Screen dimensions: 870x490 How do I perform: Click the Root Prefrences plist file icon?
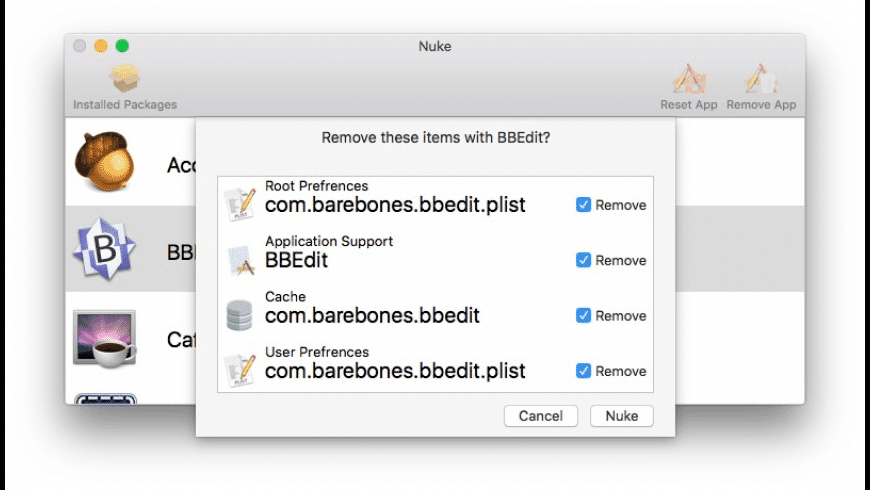coord(240,204)
